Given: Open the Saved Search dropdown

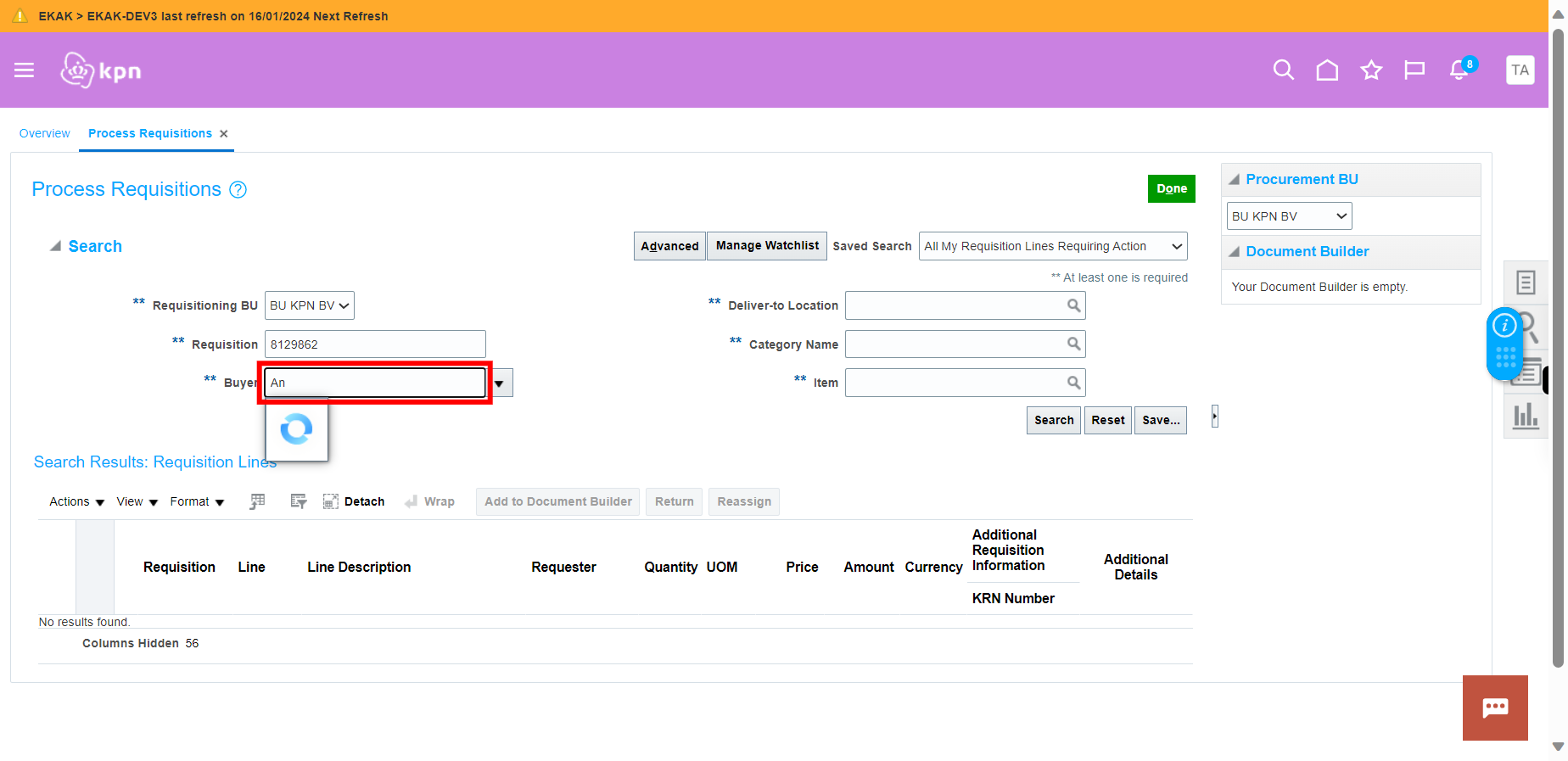Looking at the screenshot, I should 1053,246.
